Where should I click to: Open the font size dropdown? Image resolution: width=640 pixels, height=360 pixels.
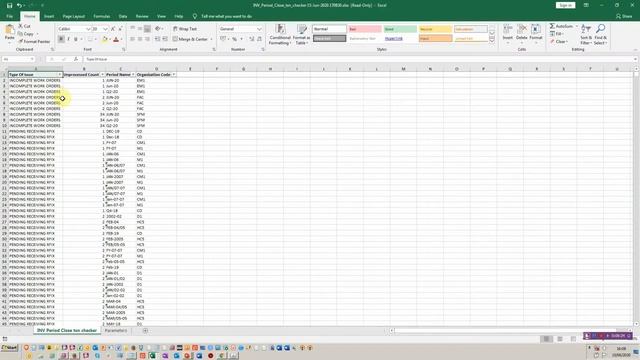[105, 29]
